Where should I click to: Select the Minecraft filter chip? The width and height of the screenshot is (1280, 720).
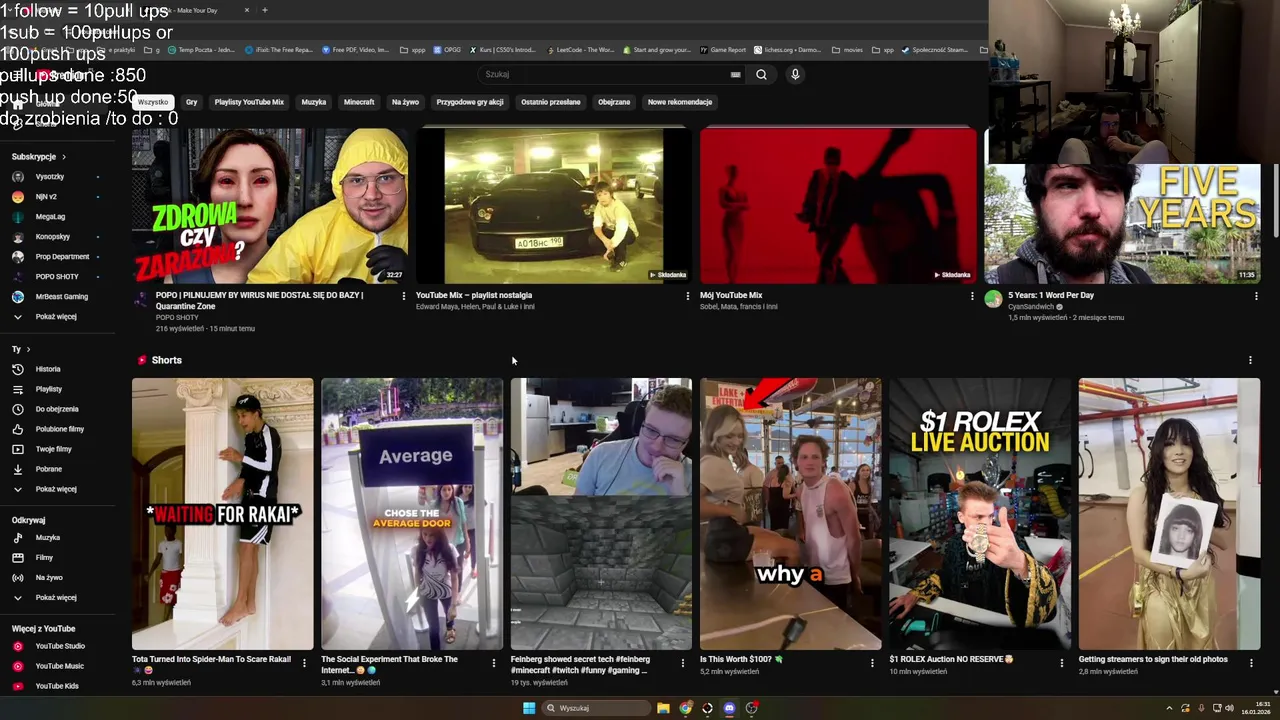359,102
